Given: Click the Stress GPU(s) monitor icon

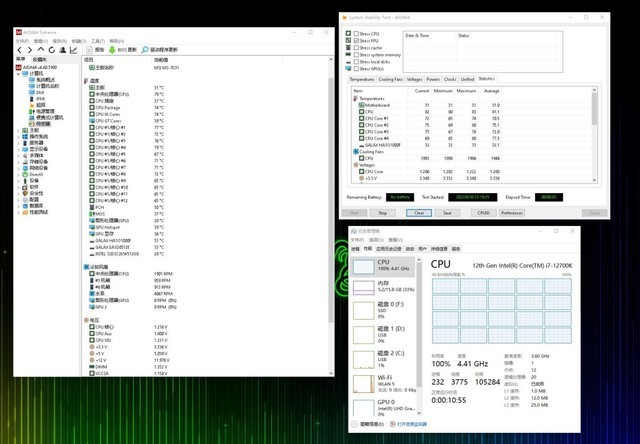Looking at the screenshot, I should pos(348,69).
